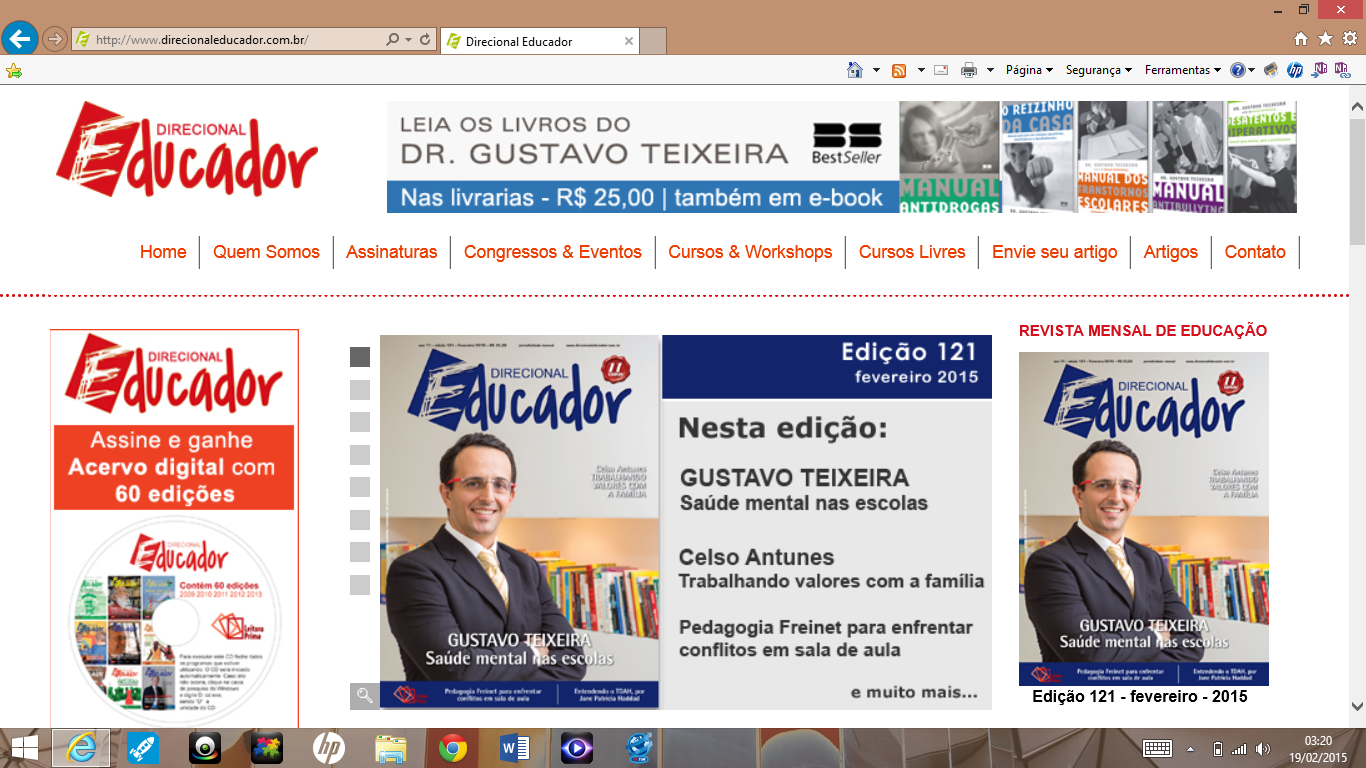This screenshot has height=768, width=1366.
Task: Click the Dr. Gustavo Teixeira books banner
Action: (841, 157)
